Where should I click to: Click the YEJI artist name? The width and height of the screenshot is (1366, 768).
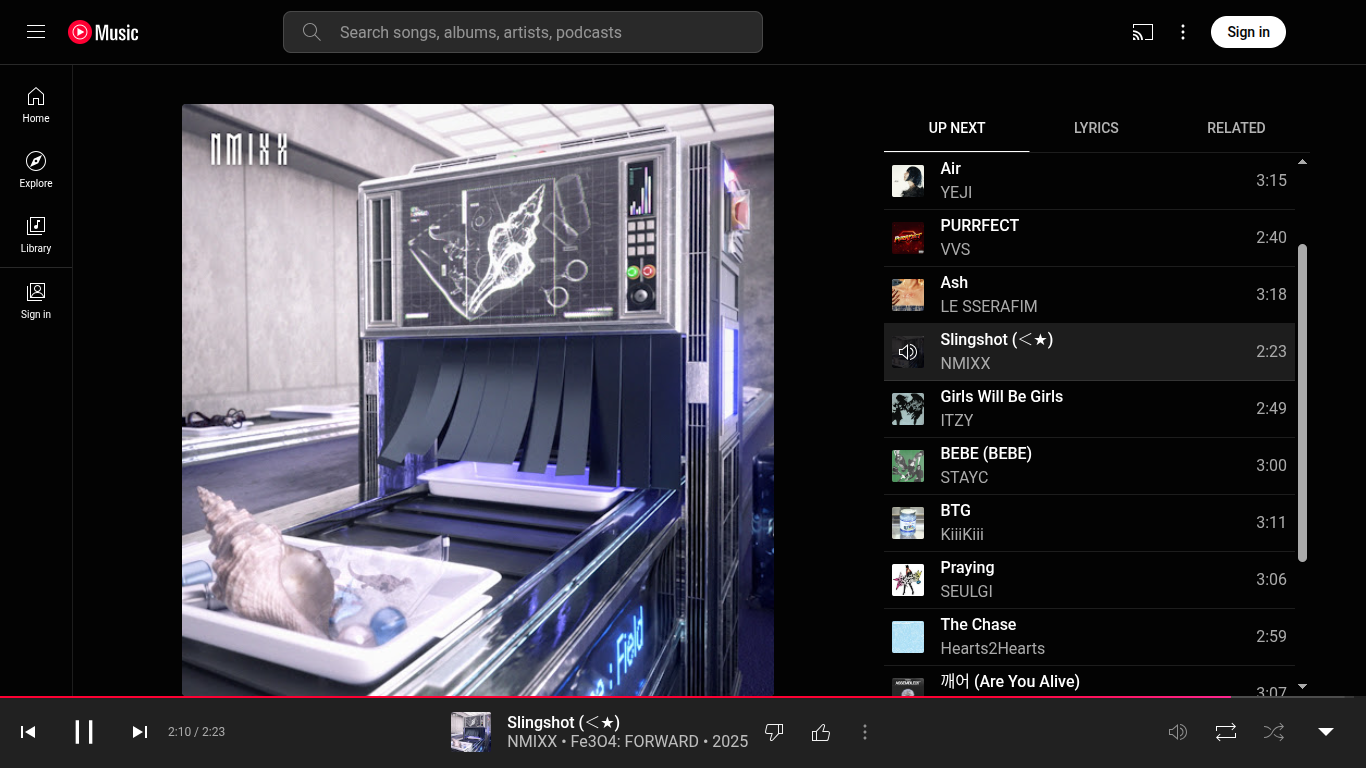point(956,192)
